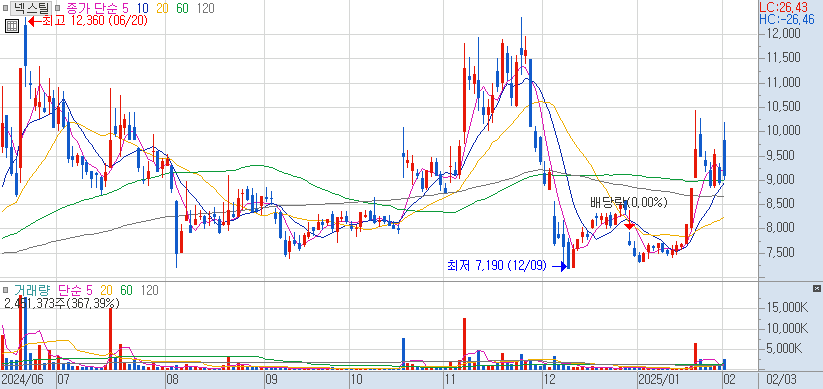Click the 10 month on the time axis
Screen dimensions: 823x389
coord(357,380)
